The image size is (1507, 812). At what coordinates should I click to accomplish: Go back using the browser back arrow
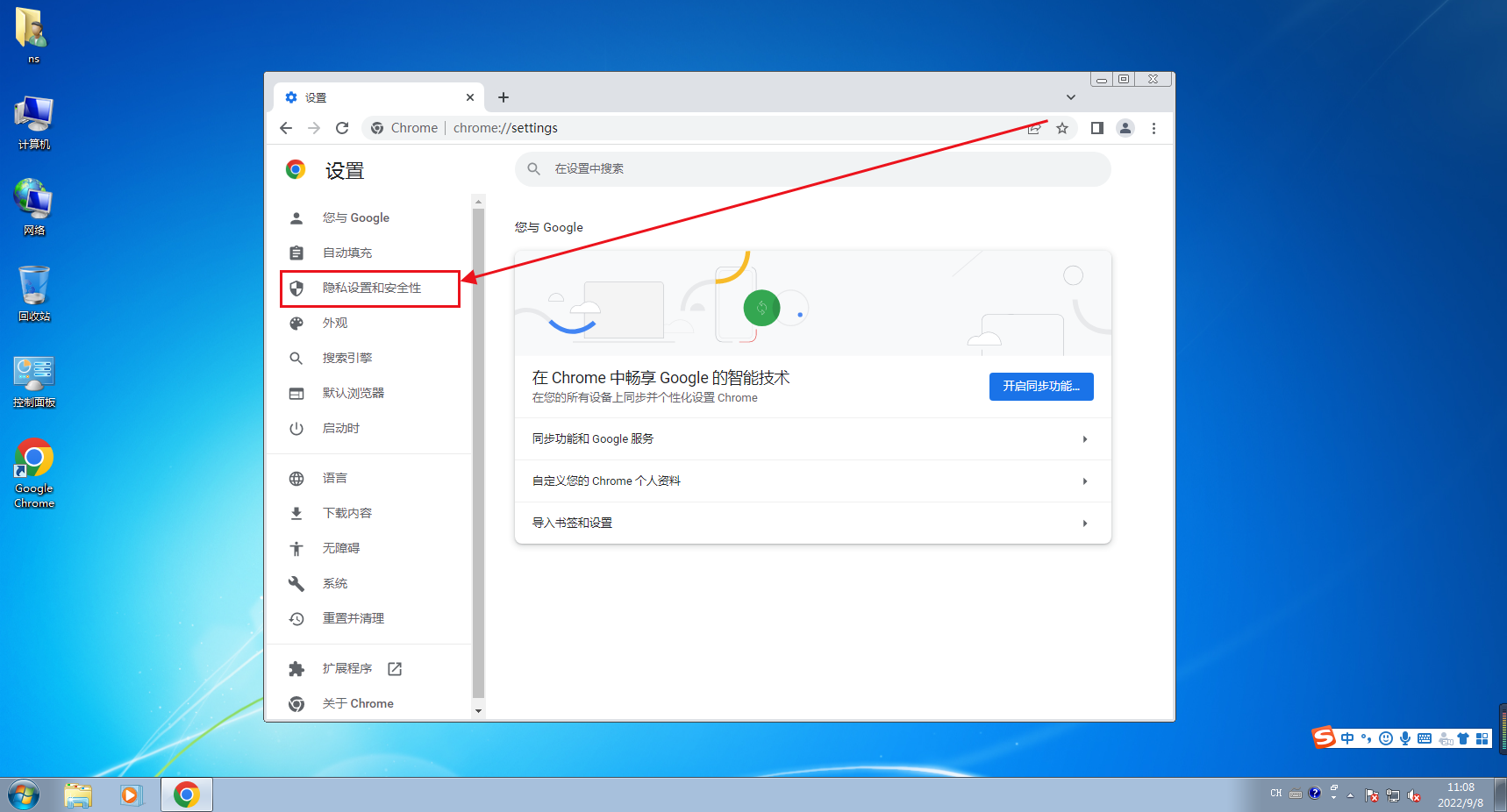(x=286, y=128)
